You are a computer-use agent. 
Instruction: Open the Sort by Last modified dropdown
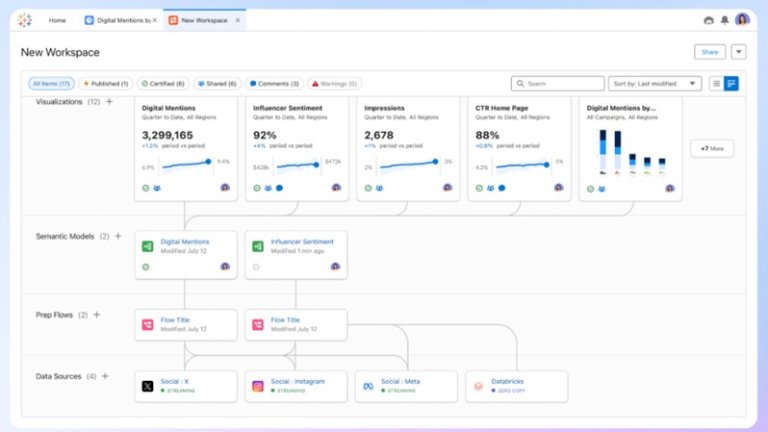pyautogui.click(x=654, y=84)
